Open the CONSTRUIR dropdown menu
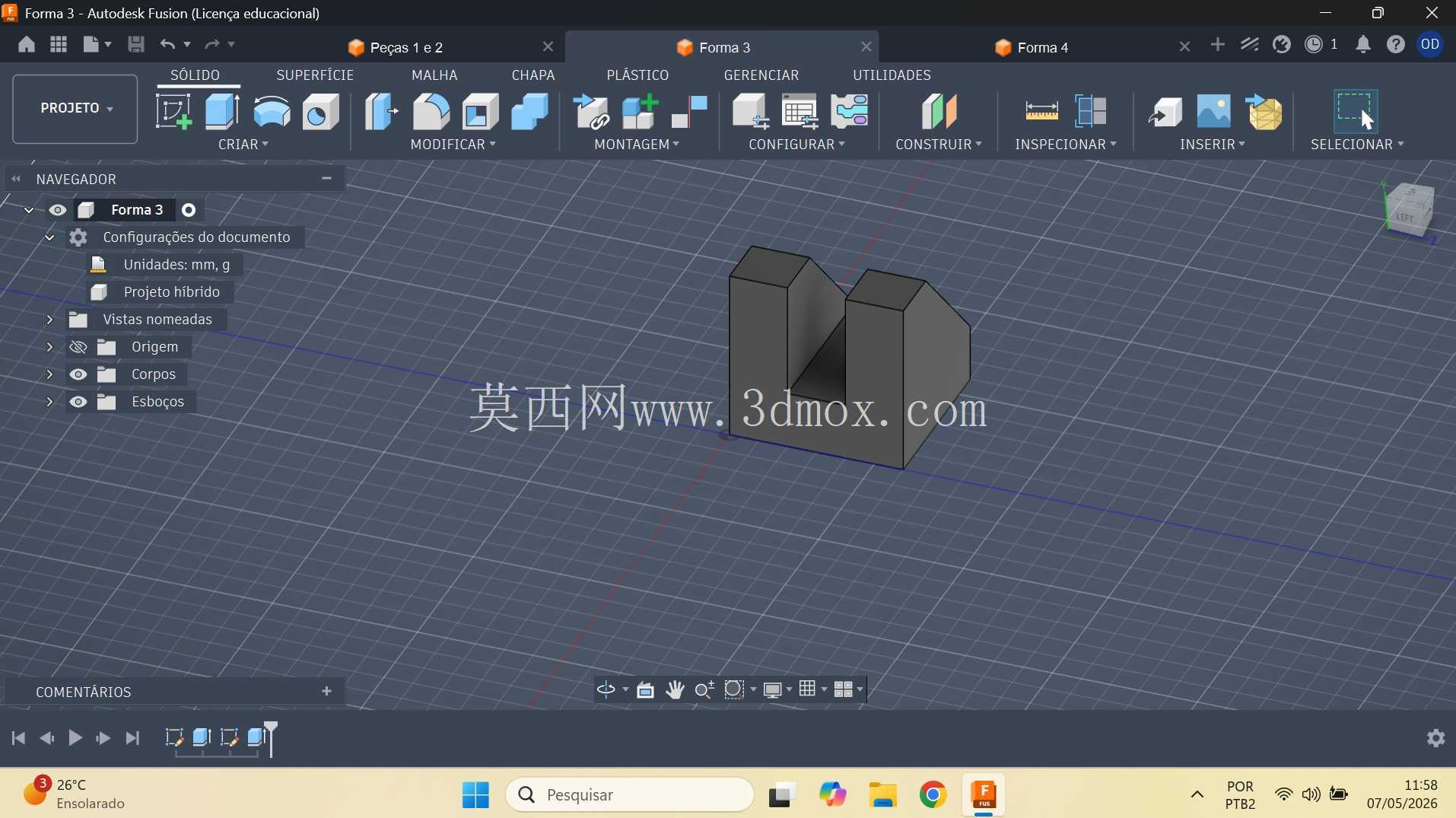The width and height of the screenshot is (1456, 818). click(939, 145)
